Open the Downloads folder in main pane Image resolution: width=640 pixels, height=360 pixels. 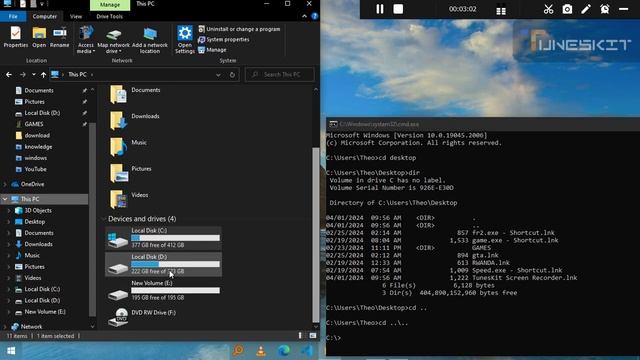(x=135, y=120)
